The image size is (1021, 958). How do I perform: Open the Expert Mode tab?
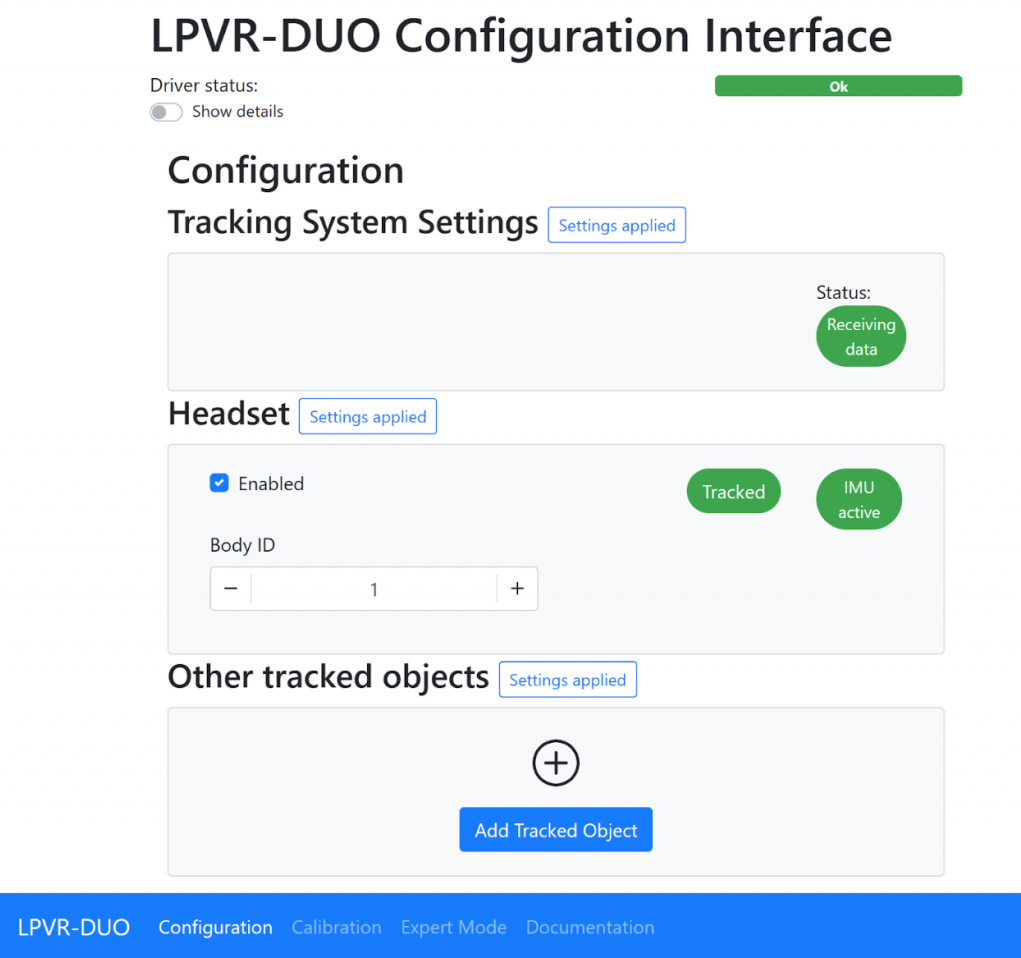454,927
